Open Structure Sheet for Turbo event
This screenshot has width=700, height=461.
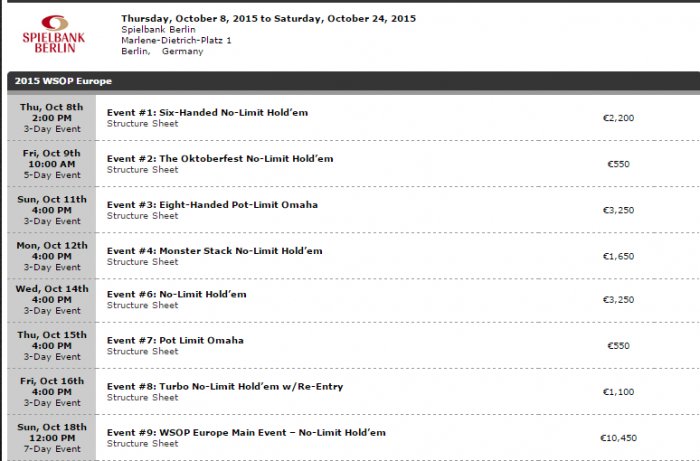point(142,398)
